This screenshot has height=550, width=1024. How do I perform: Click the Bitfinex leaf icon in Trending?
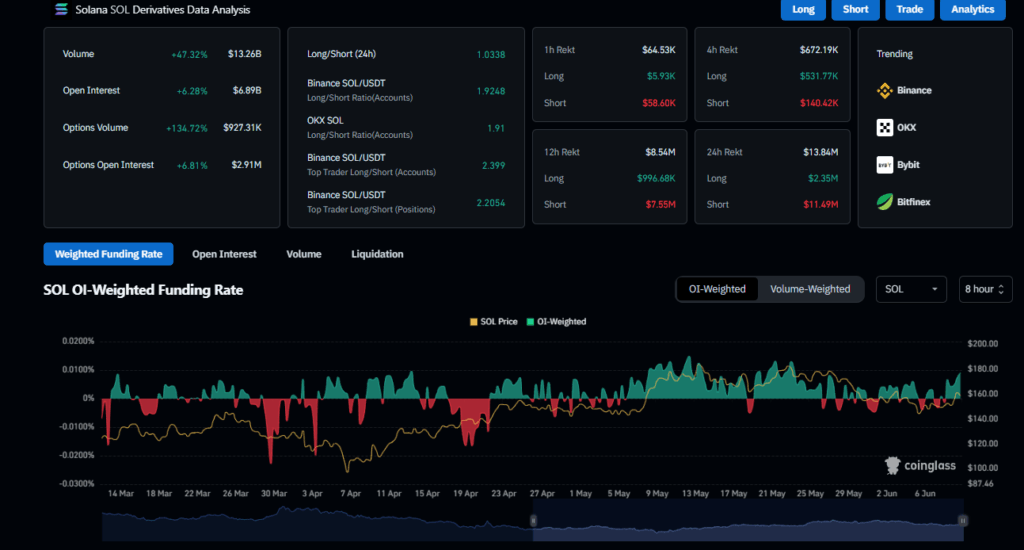click(x=884, y=201)
